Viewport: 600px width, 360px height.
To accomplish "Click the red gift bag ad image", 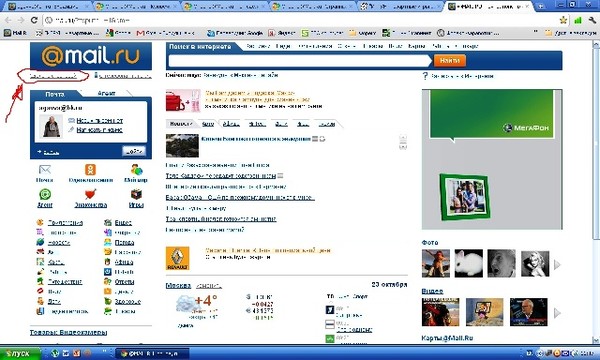I will pyautogui.click(x=183, y=101).
